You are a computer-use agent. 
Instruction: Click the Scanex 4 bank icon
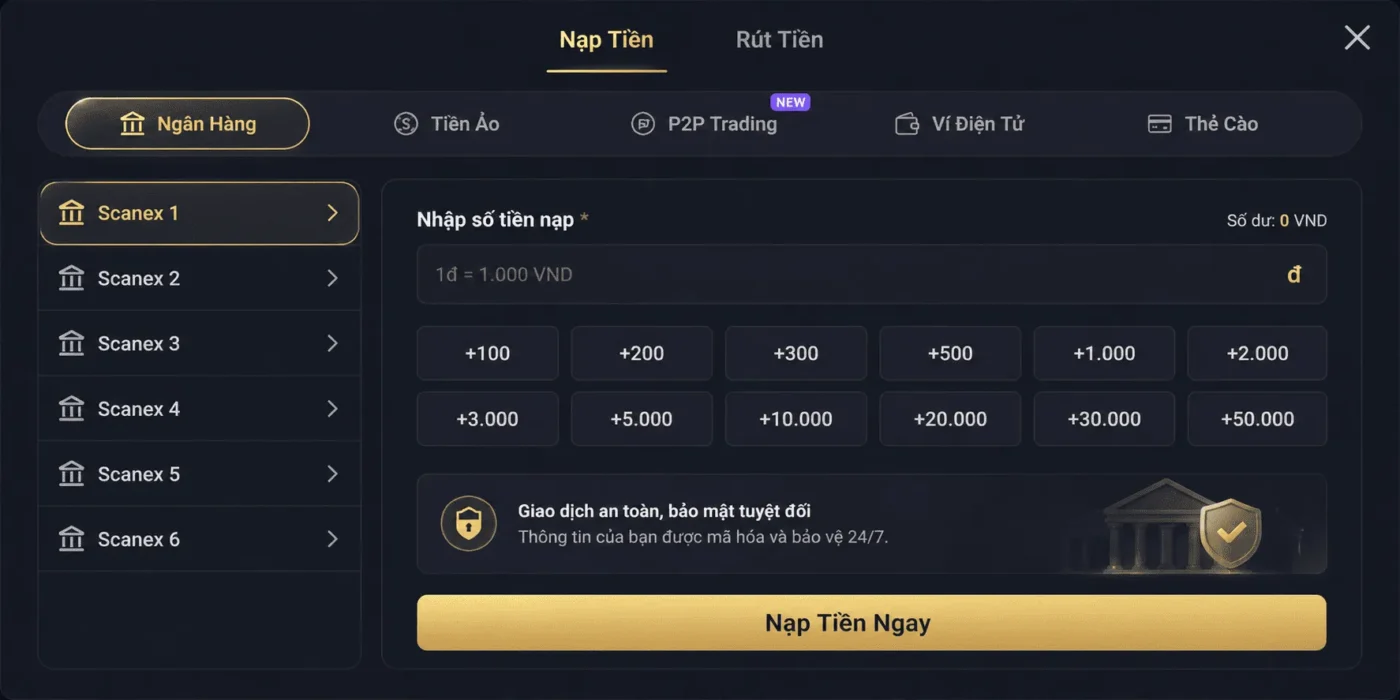tap(71, 408)
